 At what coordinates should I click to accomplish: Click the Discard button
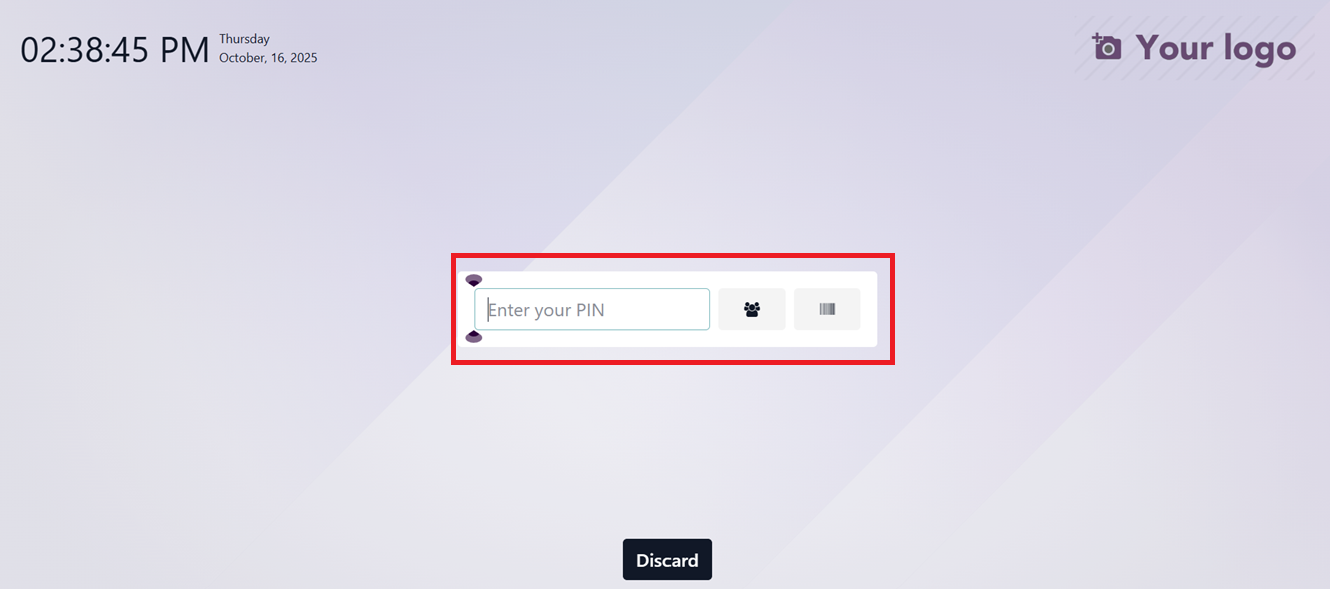coord(667,560)
